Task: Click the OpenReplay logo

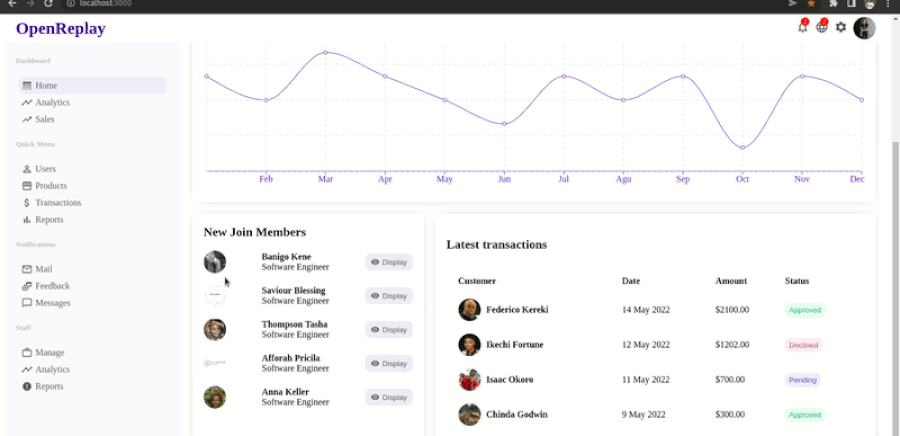Action: [61, 29]
